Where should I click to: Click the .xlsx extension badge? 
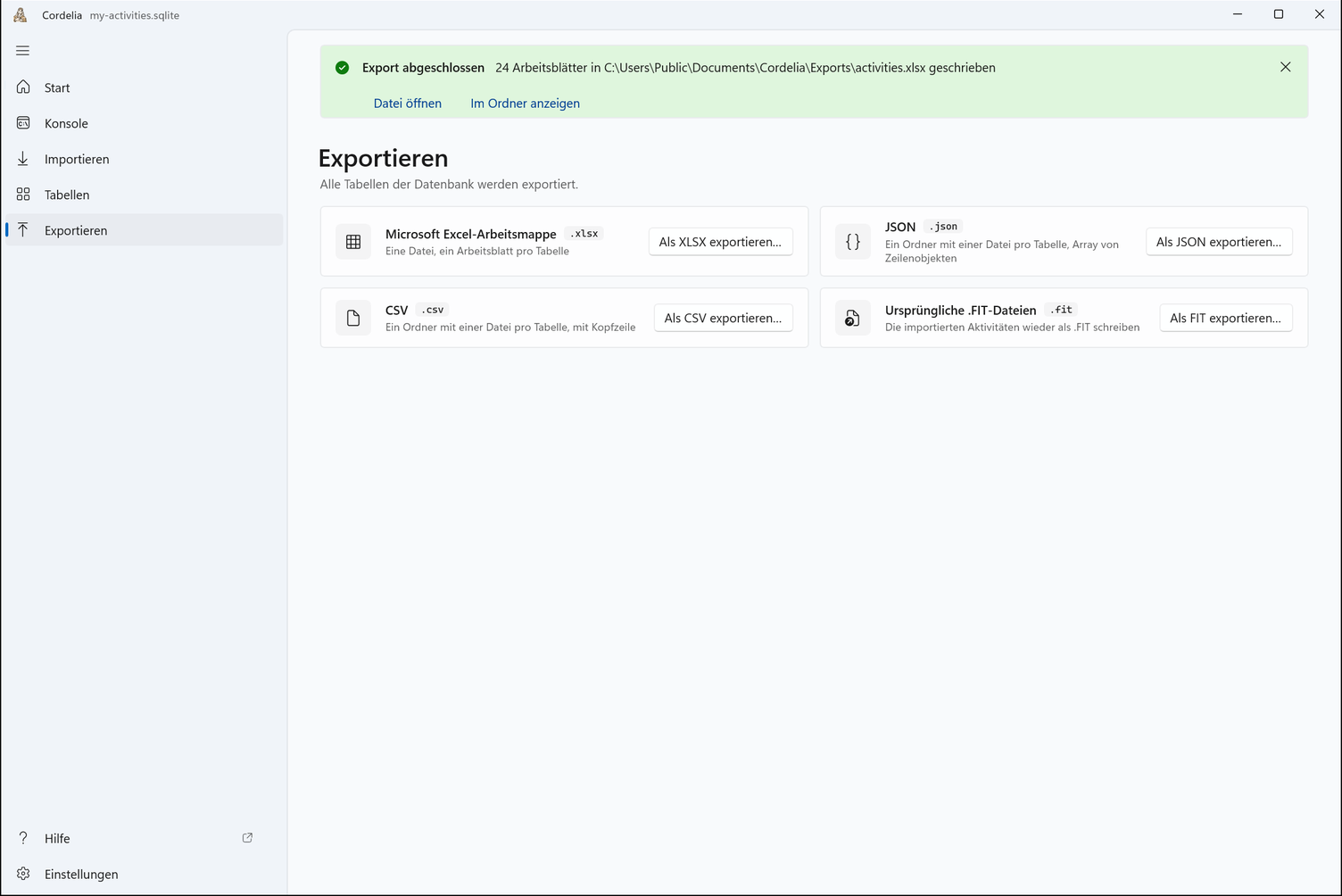click(x=584, y=234)
